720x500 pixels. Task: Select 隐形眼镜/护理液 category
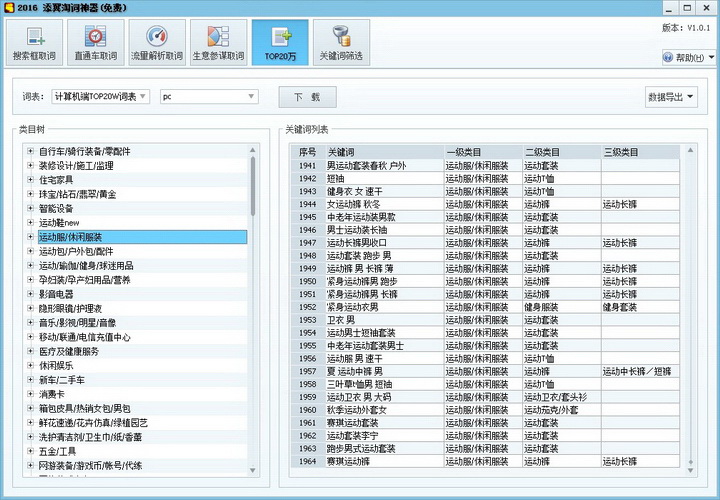pos(70,308)
